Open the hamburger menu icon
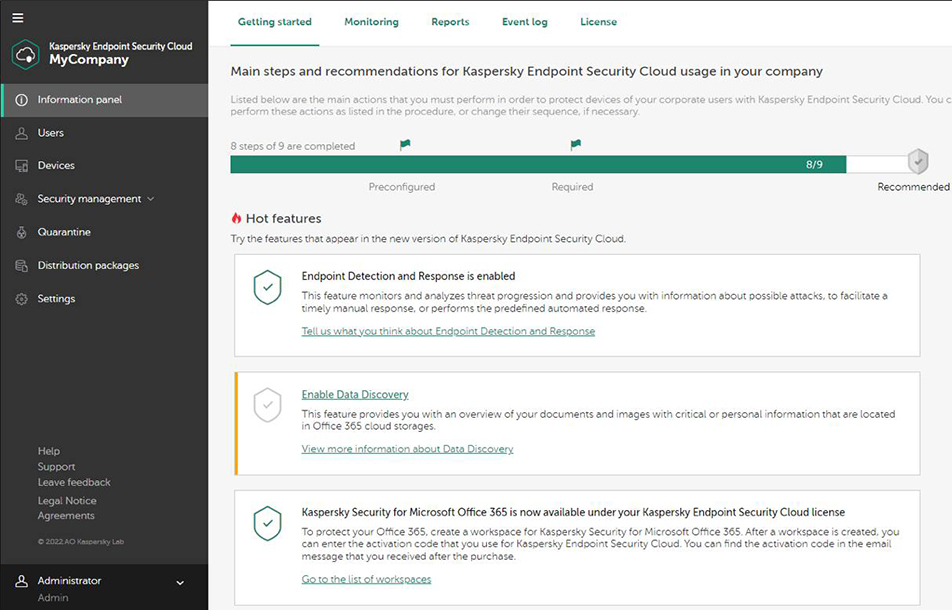The height and width of the screenshot is (610, 952). [x=18, y=18]
